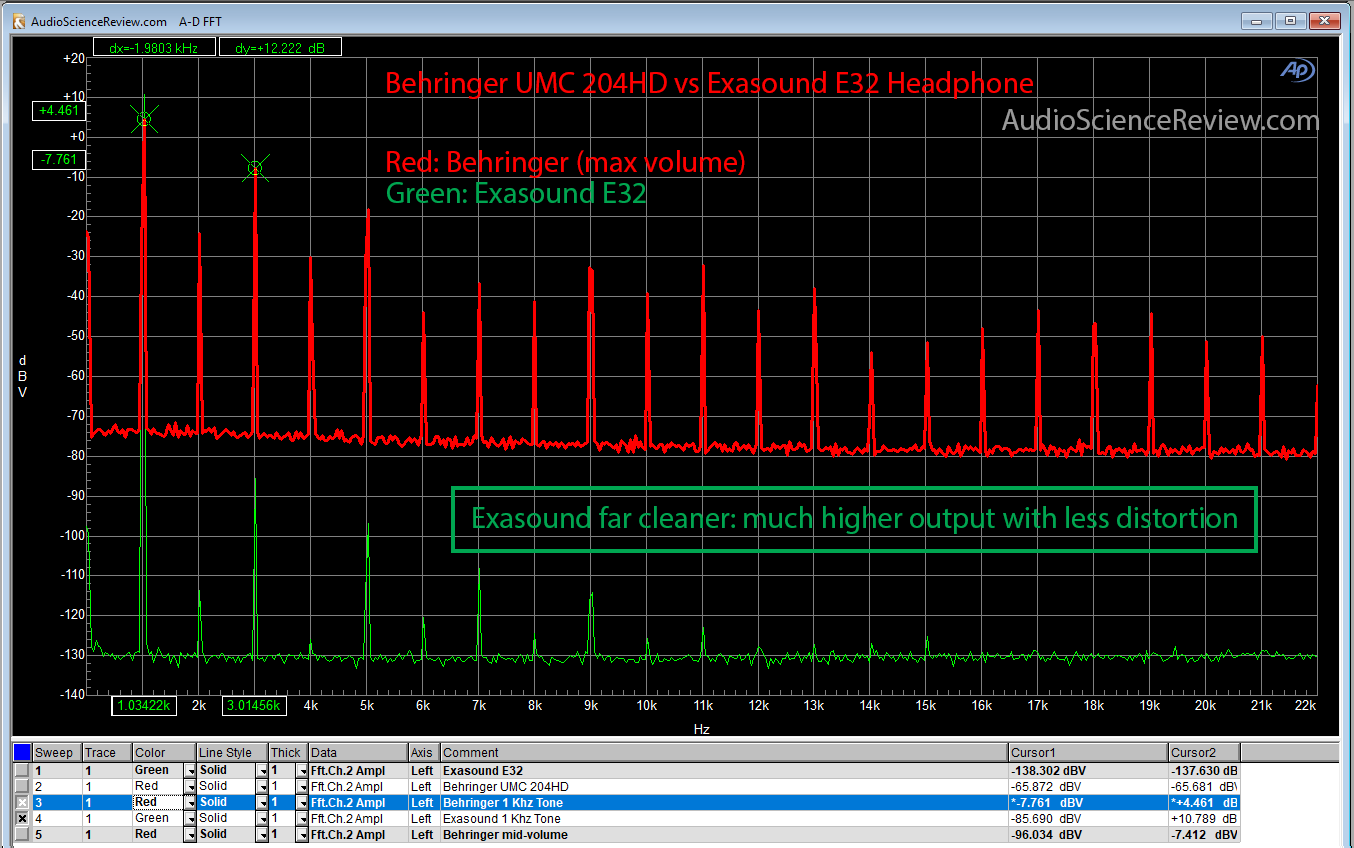Image resolution: width=1354 pixels, height=848 pixels.
Task: Click the -7.761 cursor level readout
Action: pos(59,159)
